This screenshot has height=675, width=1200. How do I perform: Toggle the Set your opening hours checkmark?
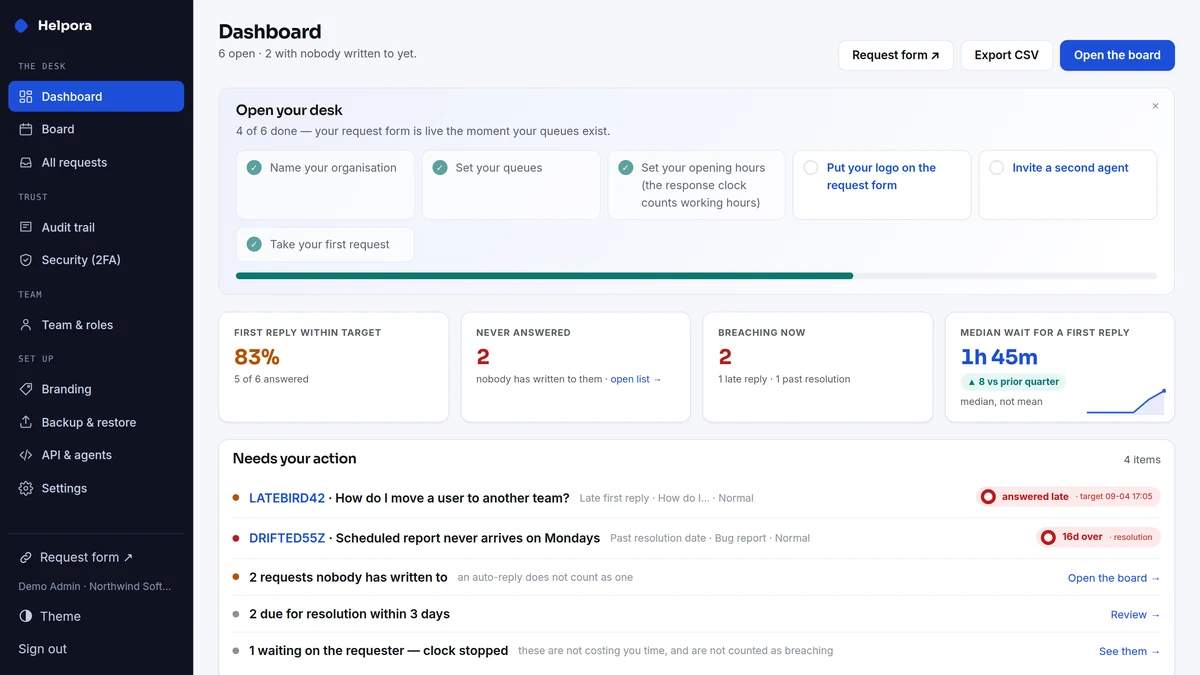tap(626, 168)
